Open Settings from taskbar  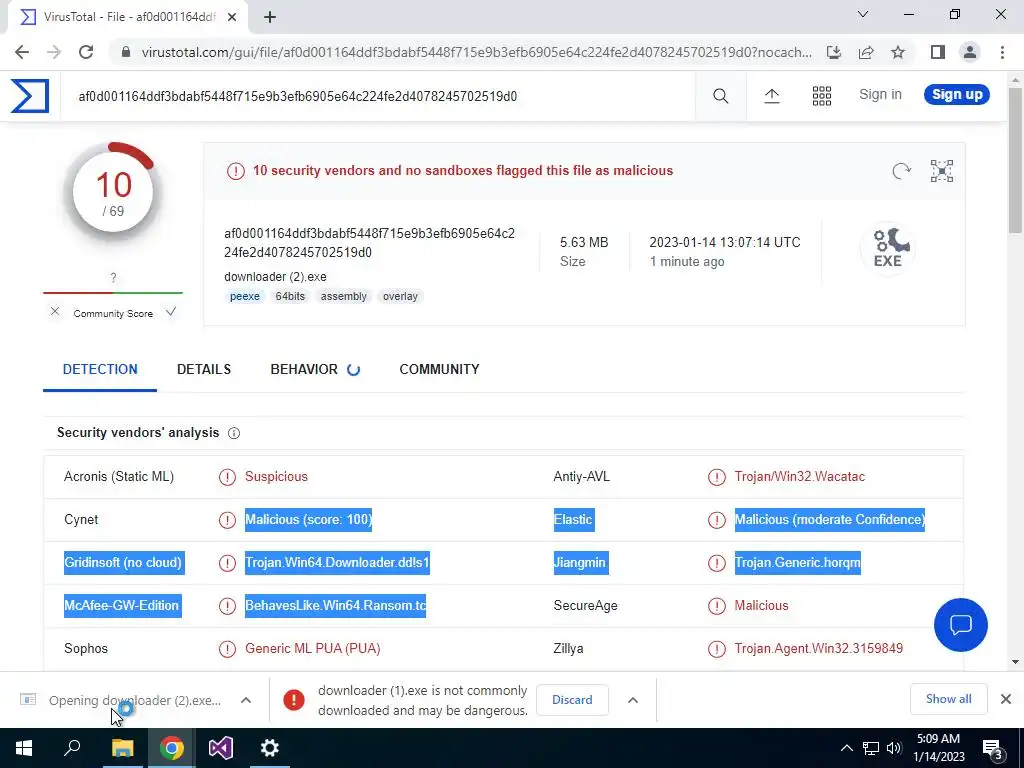pyautogui.click(x=270, y=748)
